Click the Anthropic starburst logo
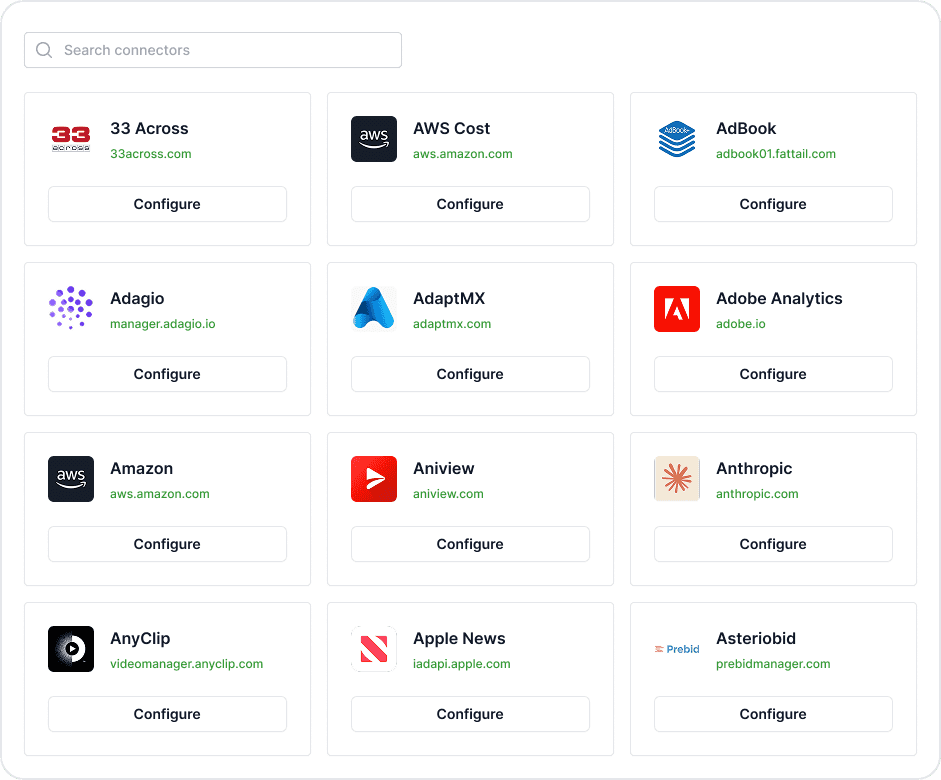Viewport: 941px width, 780px height. [677, 478]
